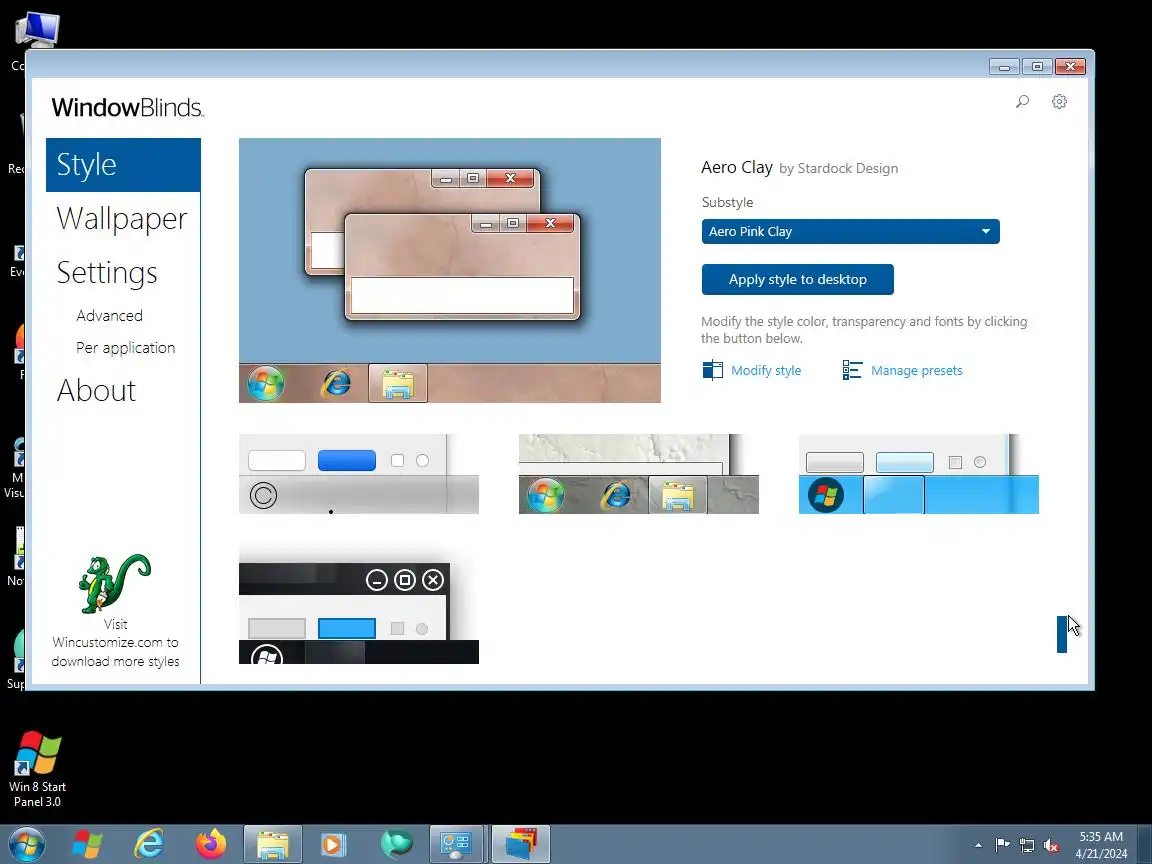
Task: Open Per application settings sub-item
Action: click(x=126, y=348)
